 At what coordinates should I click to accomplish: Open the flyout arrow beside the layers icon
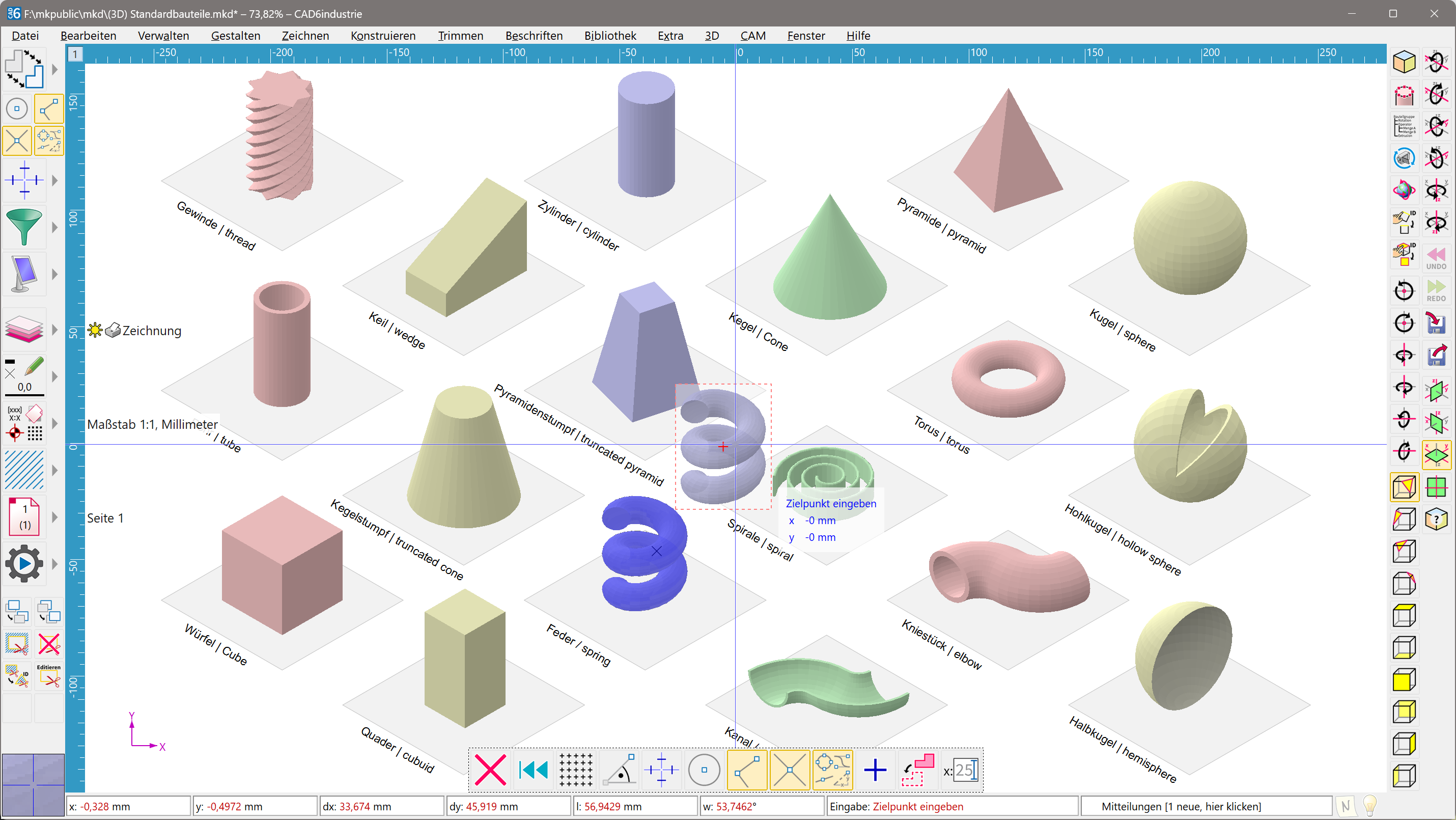coord(55,330)
